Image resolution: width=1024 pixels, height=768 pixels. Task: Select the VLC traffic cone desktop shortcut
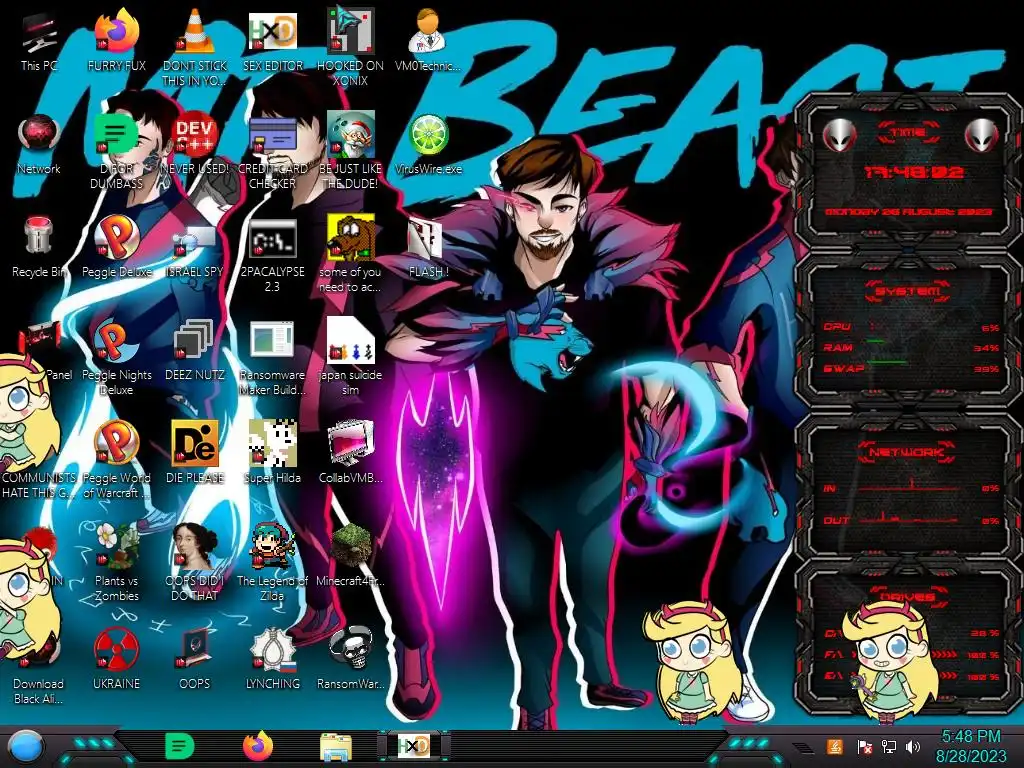click(x=195, y=33)
